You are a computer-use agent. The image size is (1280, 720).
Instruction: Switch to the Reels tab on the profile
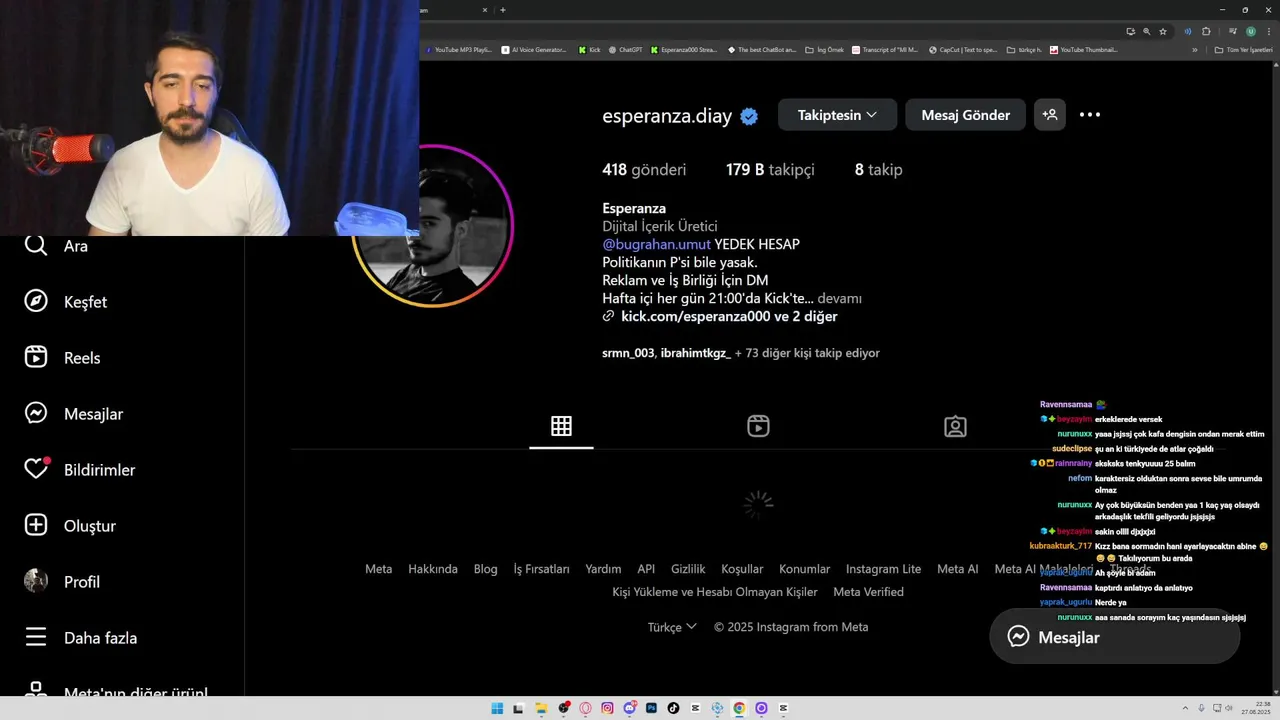click(758, 426)
